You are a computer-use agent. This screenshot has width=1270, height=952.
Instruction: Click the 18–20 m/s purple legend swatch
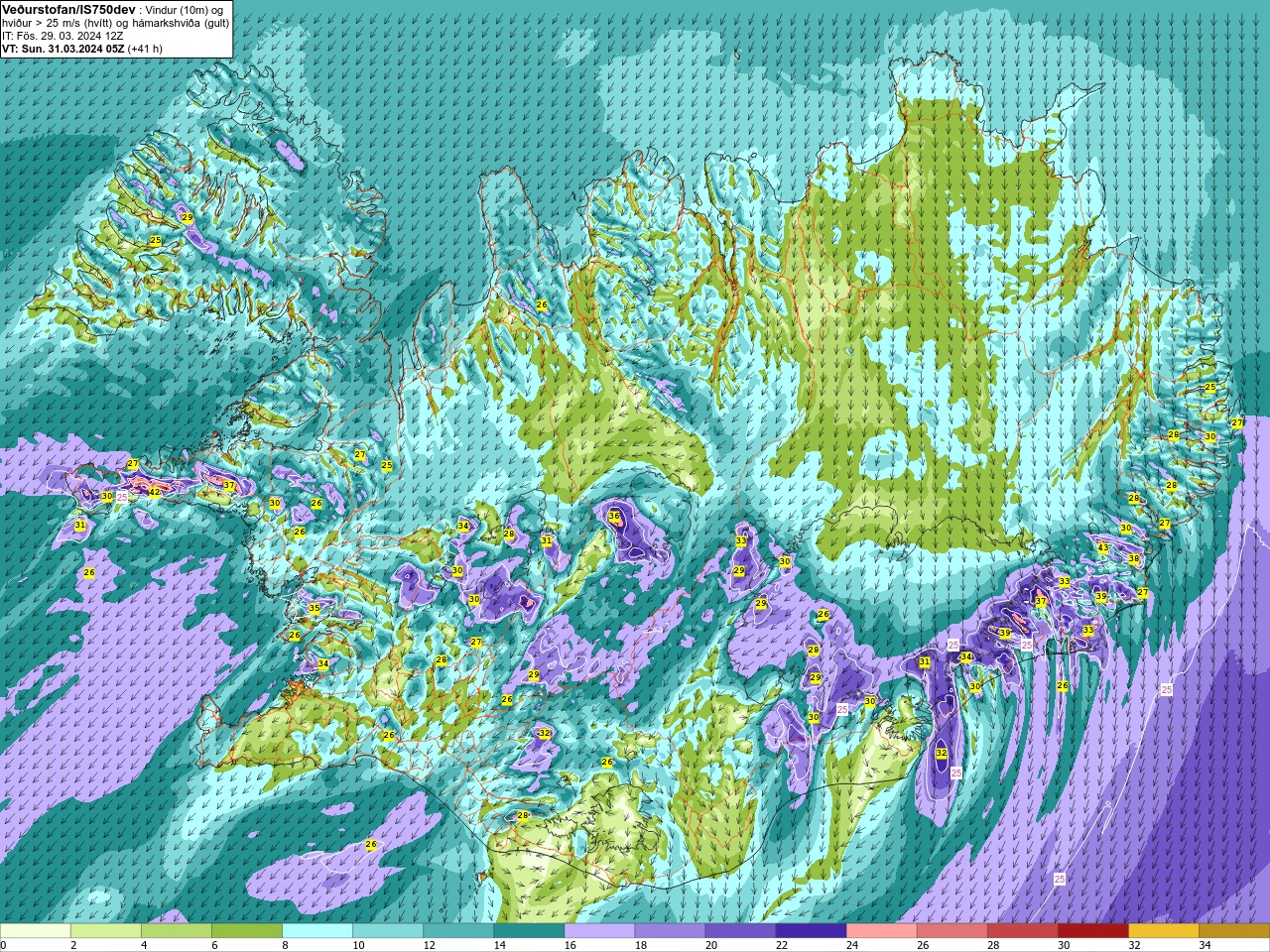tap(670, 931)
